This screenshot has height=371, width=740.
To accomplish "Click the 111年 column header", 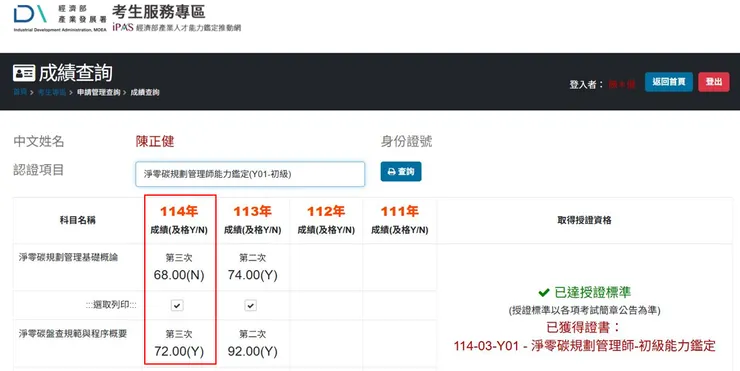I will point(400,211).
